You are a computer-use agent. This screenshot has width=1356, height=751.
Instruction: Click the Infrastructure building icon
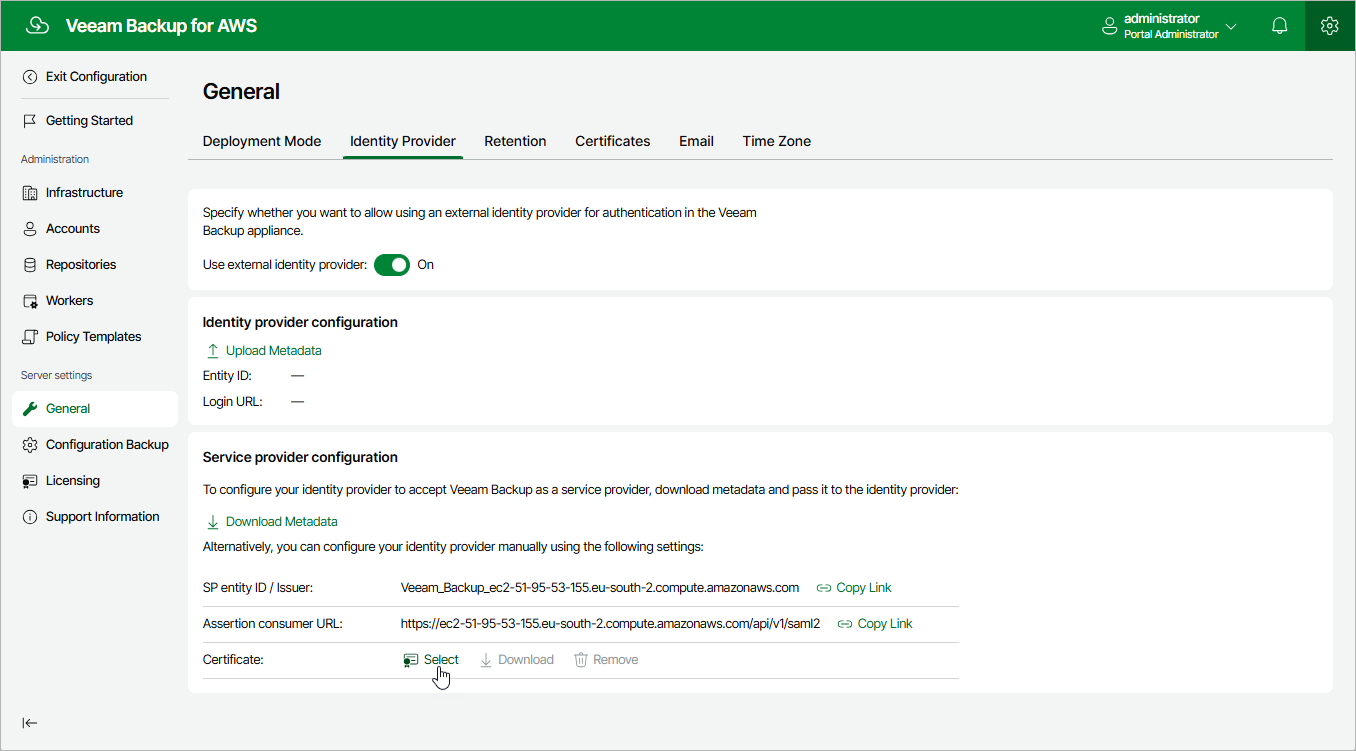[30, 193]
